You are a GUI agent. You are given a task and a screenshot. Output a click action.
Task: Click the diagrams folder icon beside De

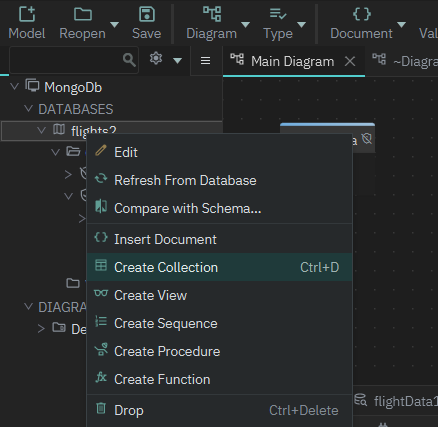[x=59, y=327]
